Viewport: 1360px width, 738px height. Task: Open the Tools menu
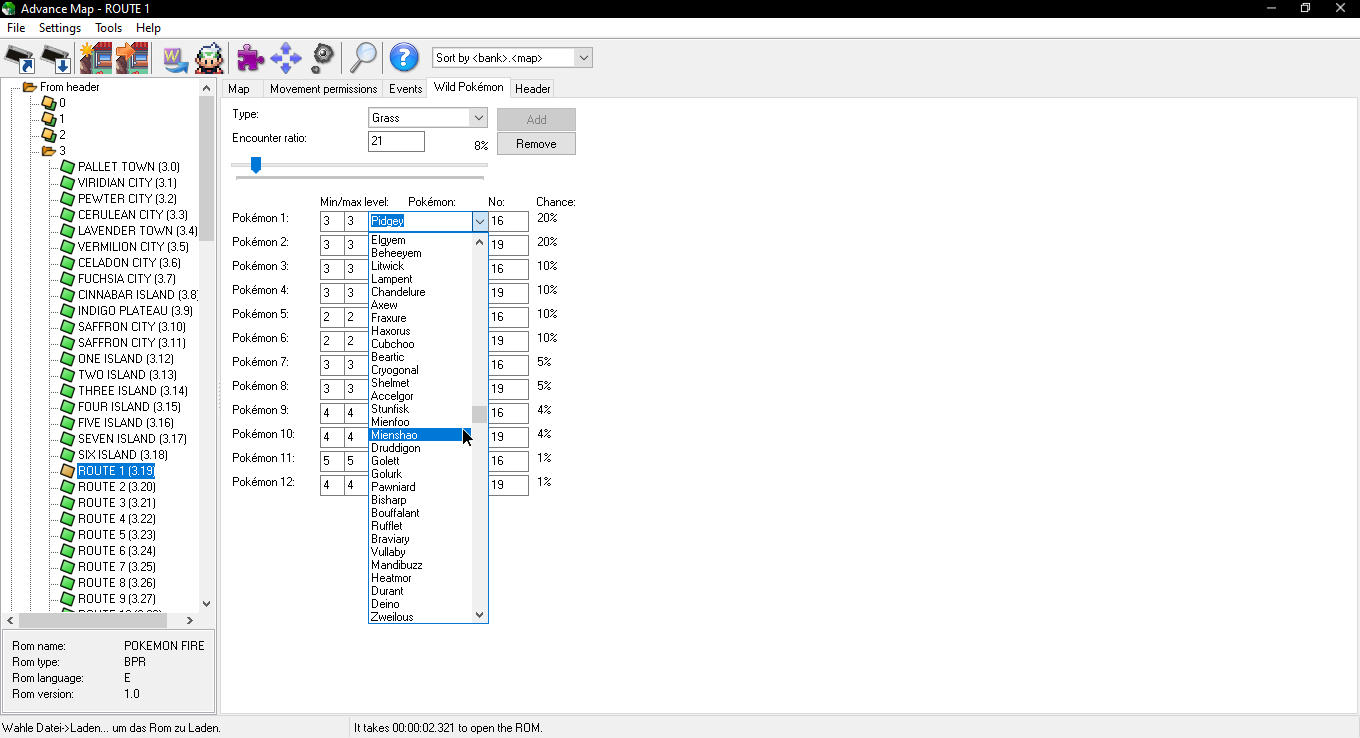tap(109, 28)
